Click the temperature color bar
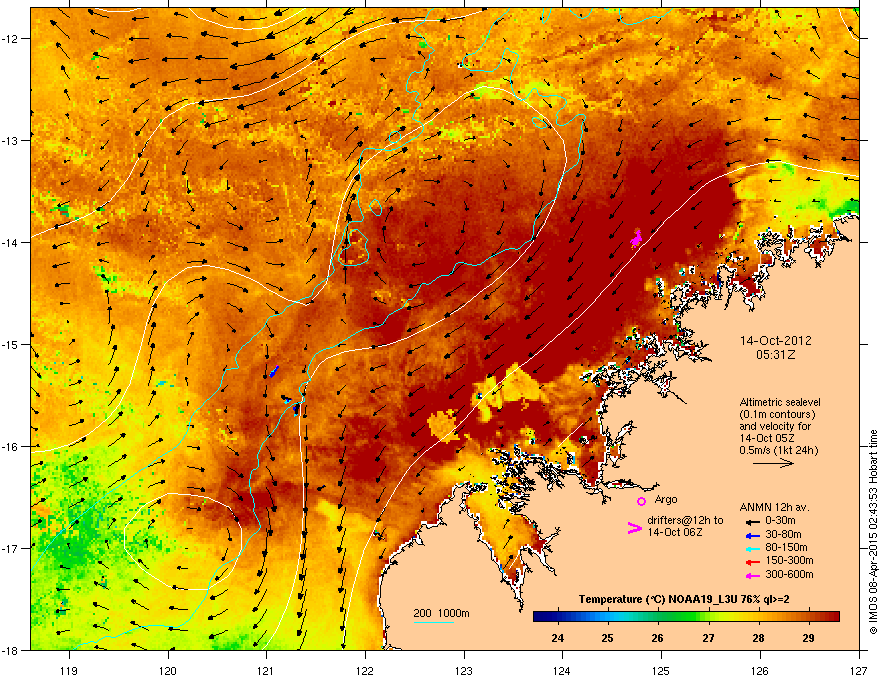Screen dimensions: 880x680 click(x=686, y=616)
